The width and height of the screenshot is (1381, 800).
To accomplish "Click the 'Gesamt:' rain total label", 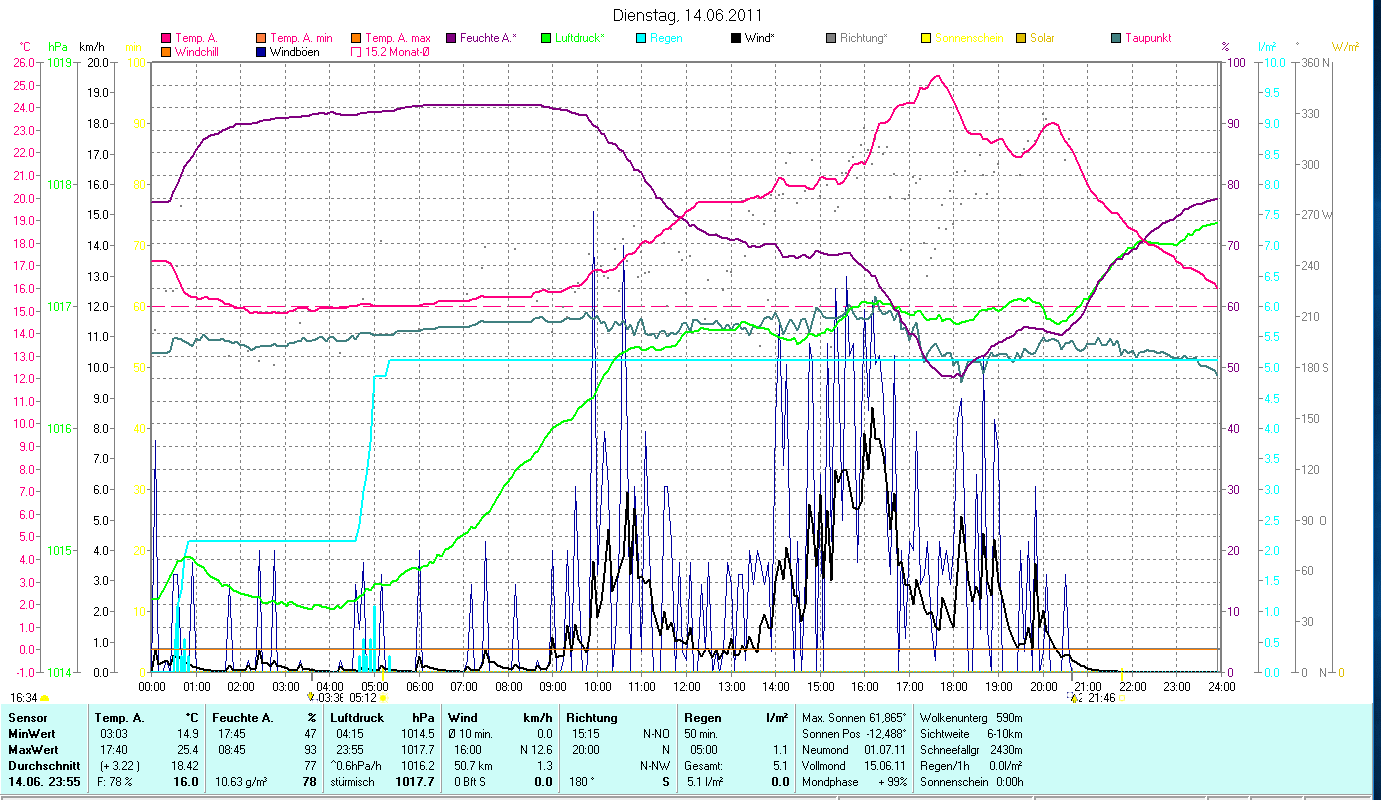I will [704, 766].
